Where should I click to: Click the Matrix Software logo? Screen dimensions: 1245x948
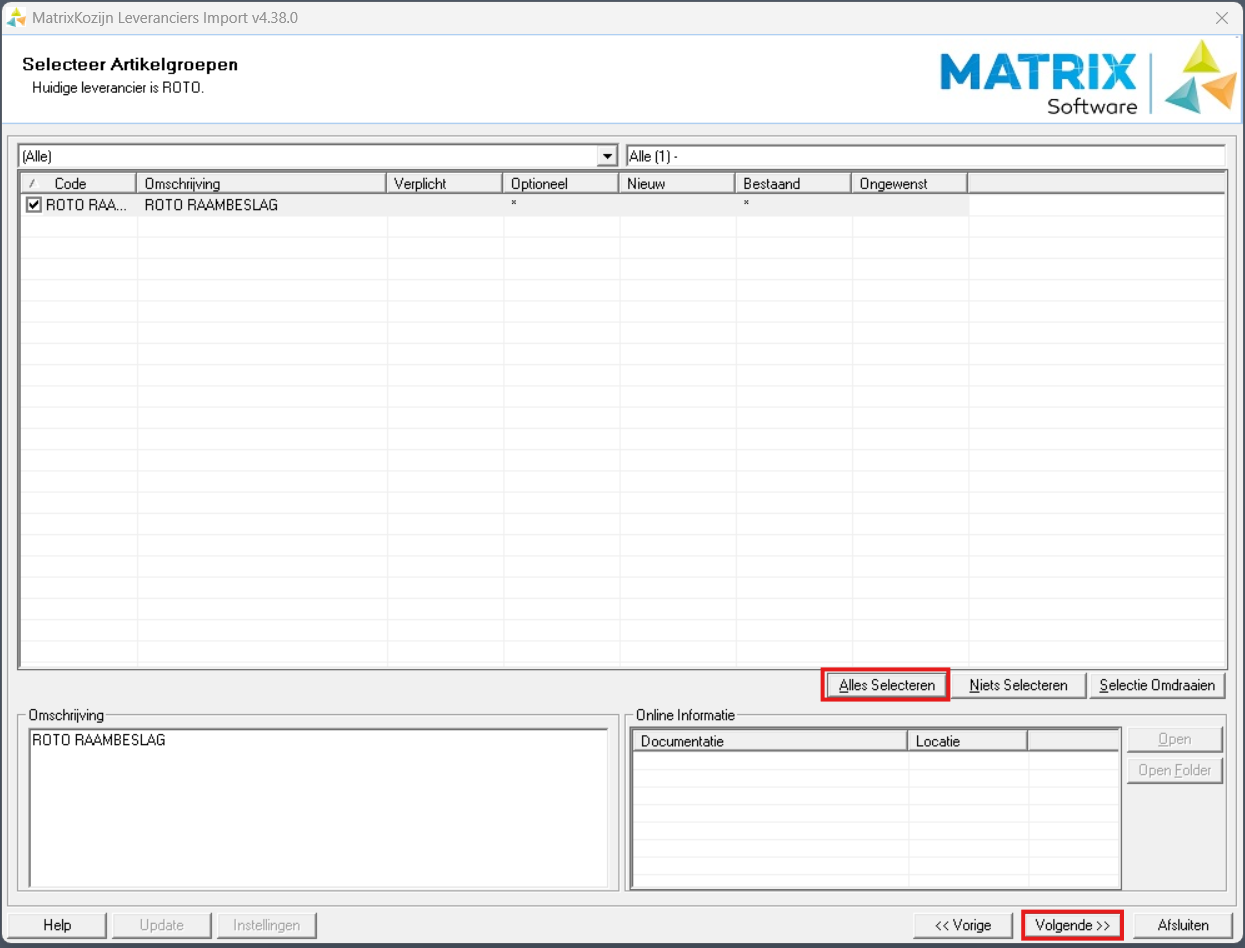(x=1088, y=78)
